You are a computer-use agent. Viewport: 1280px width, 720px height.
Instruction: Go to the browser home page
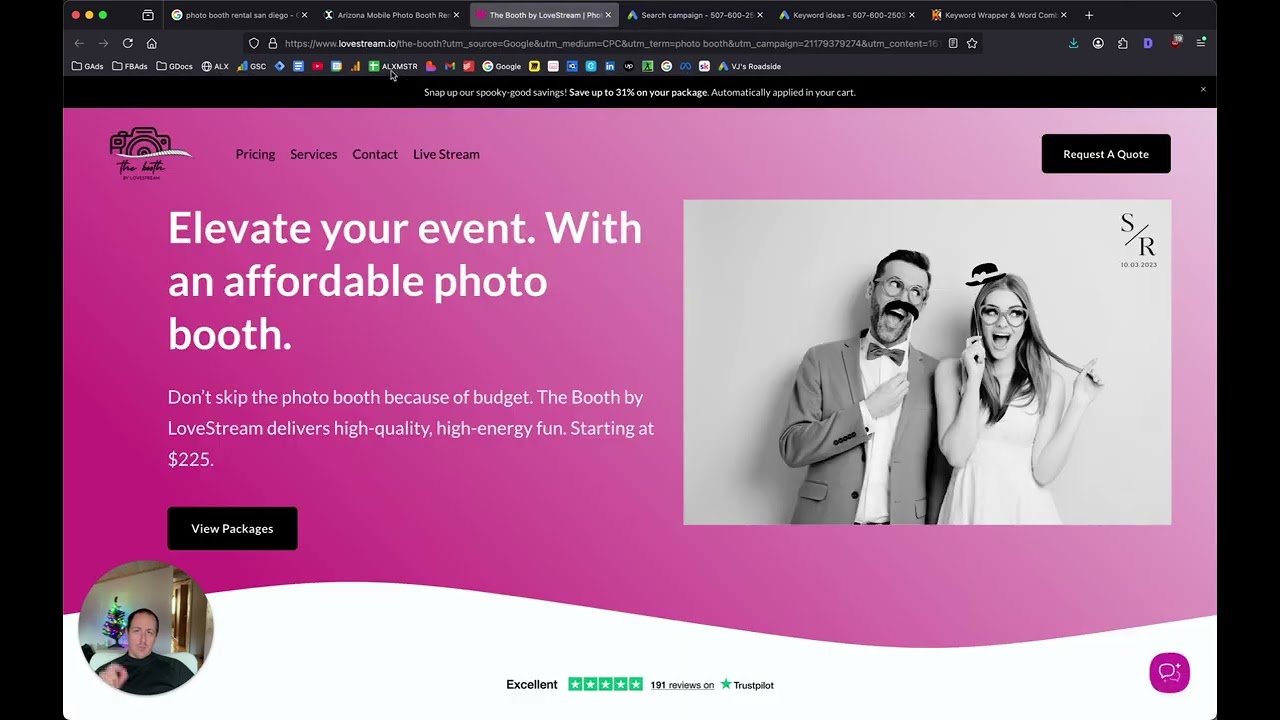tap(152, 43)
